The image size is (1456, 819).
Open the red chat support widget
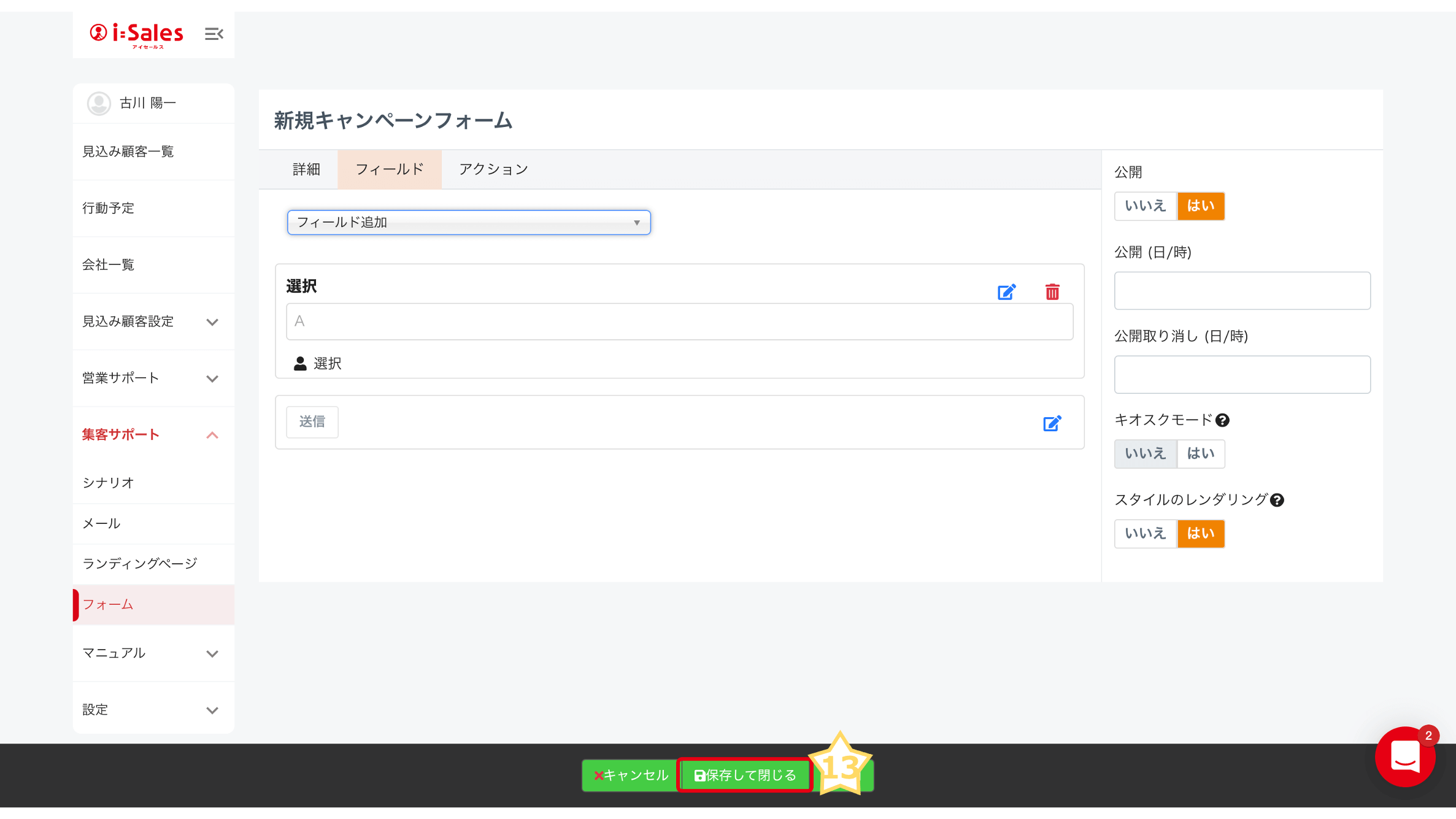(1405, 756)
